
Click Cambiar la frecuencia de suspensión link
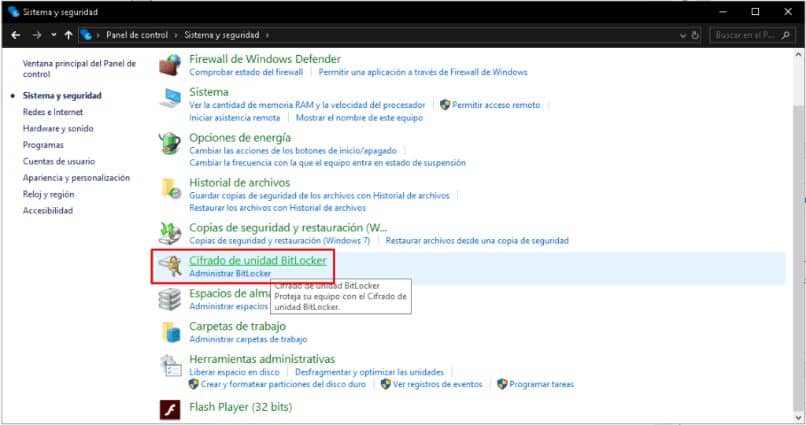[327, 163]
